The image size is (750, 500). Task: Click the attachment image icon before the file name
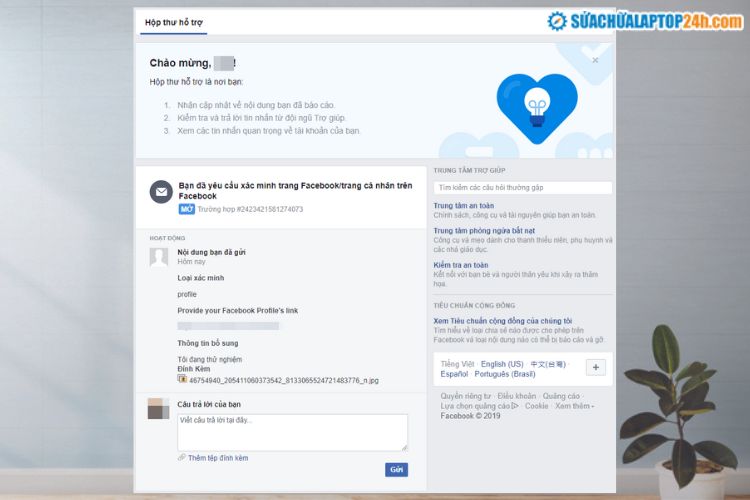coord(182,379)
